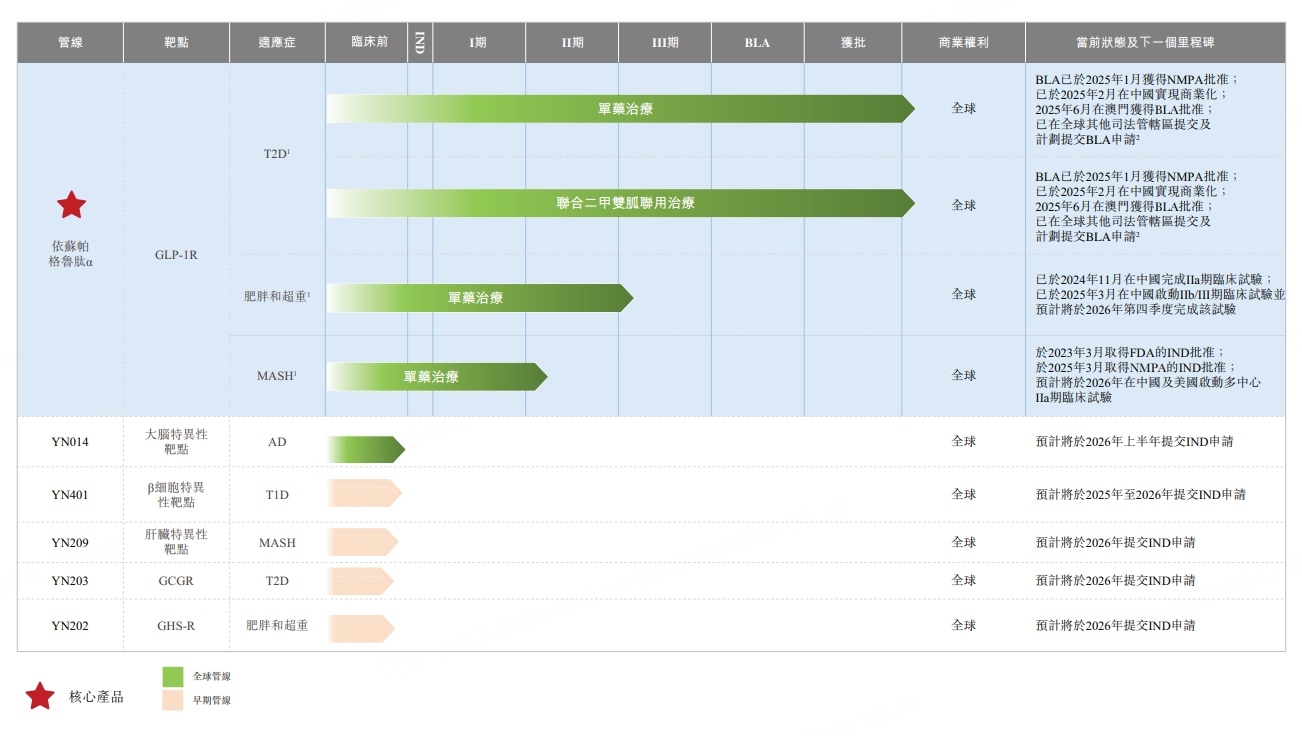
Task: Select the status 於2023年3月取得FDA的IND批准
Action: pyautogui.click(x=1130, y=353)
